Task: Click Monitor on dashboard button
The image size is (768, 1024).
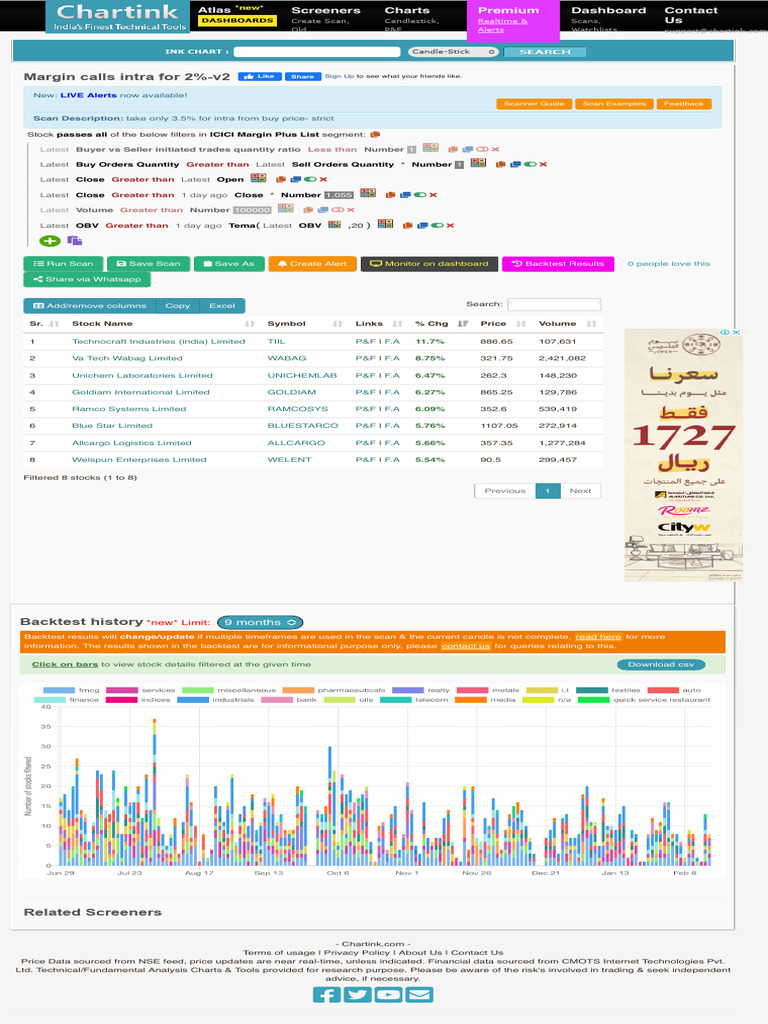Action: point(429,264)
